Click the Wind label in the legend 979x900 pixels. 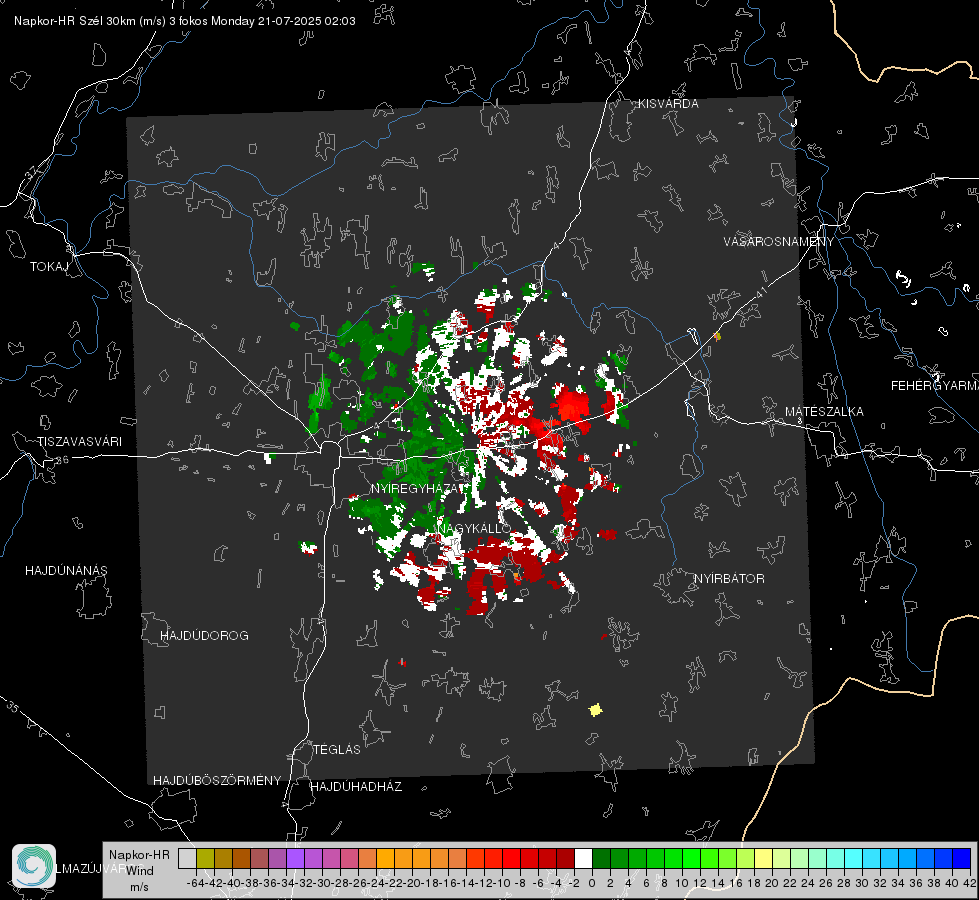140,871
